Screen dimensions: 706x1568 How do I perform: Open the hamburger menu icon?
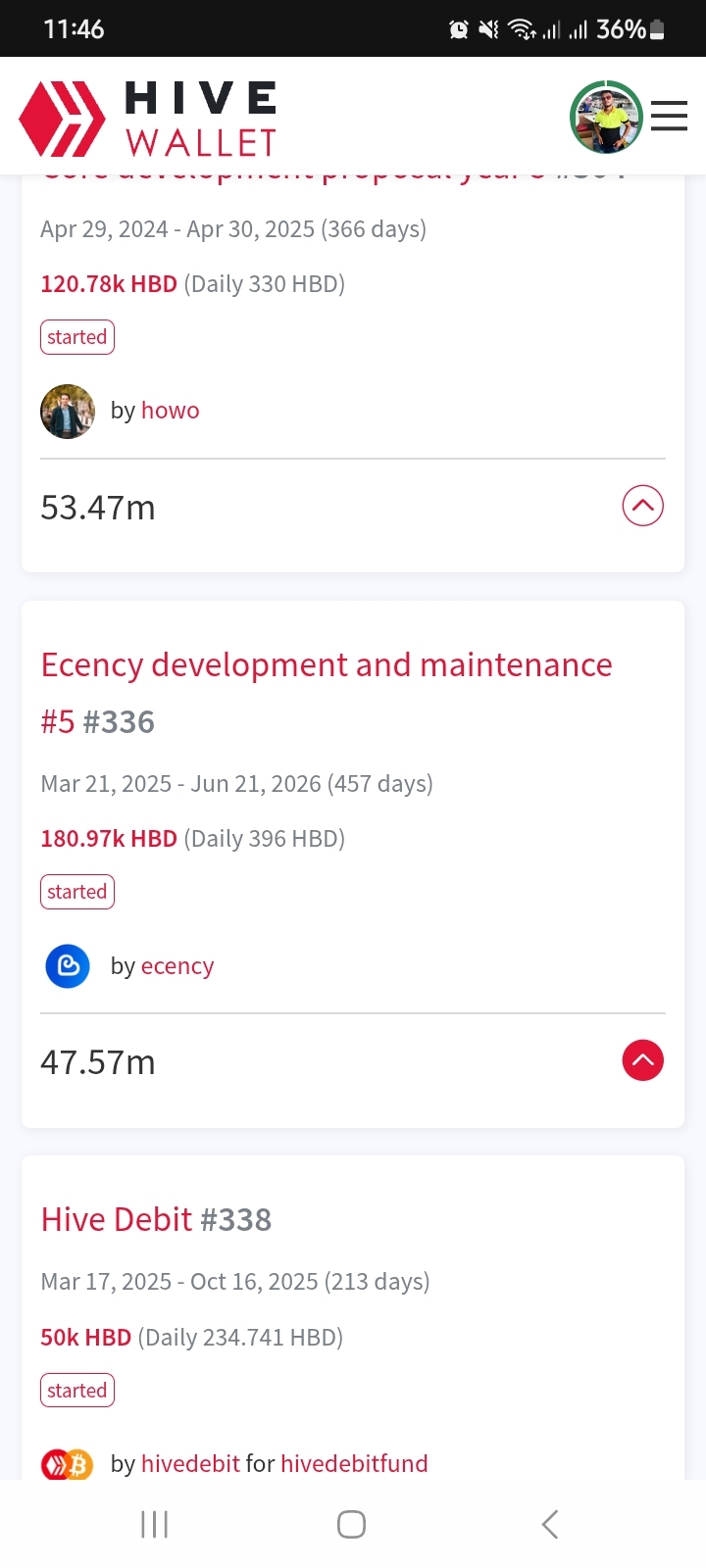tap(669, 116)
